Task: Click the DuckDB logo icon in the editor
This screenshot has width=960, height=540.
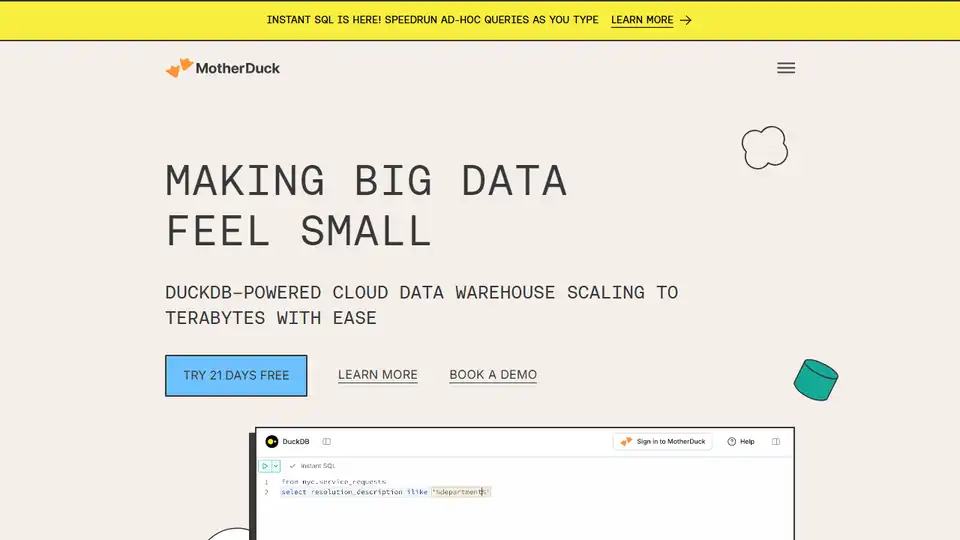Action: tap(272, 441)
